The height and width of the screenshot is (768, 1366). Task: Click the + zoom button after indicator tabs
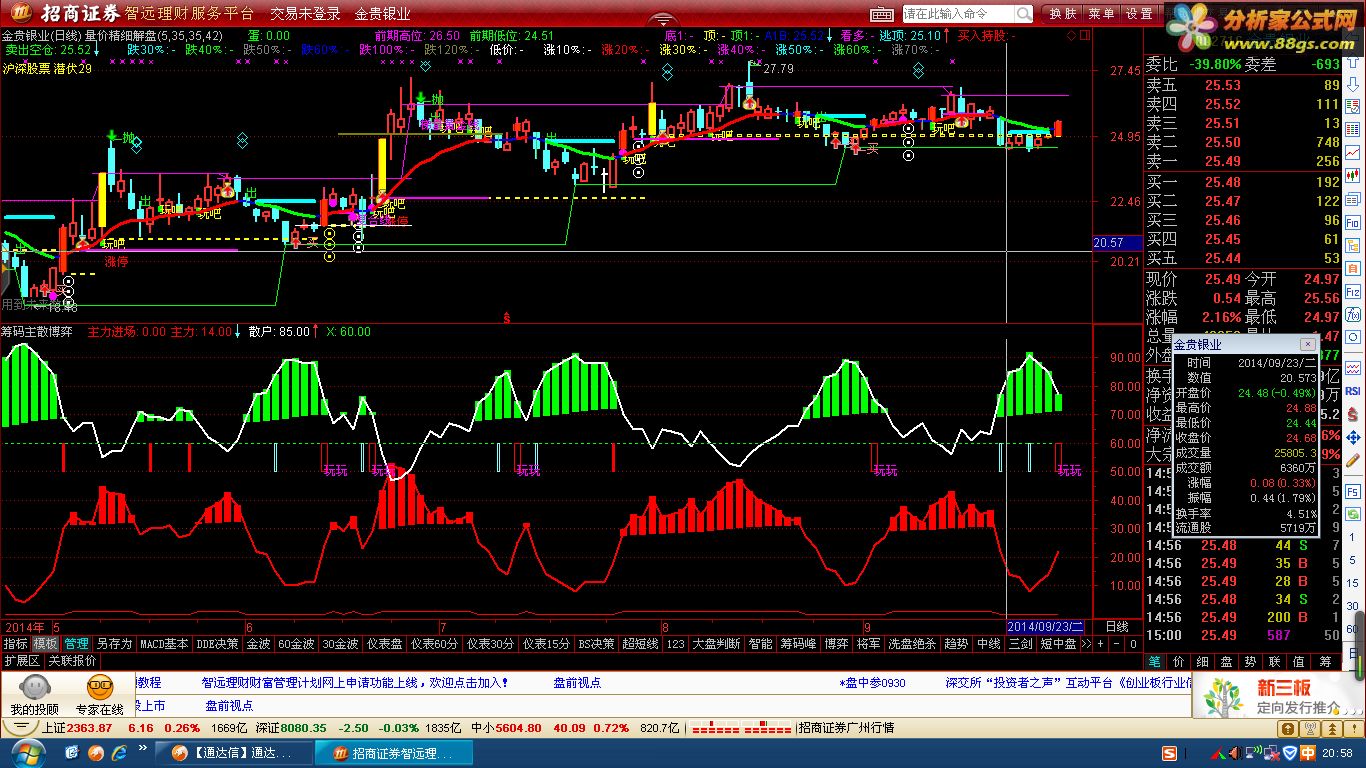click(1101, 644)
